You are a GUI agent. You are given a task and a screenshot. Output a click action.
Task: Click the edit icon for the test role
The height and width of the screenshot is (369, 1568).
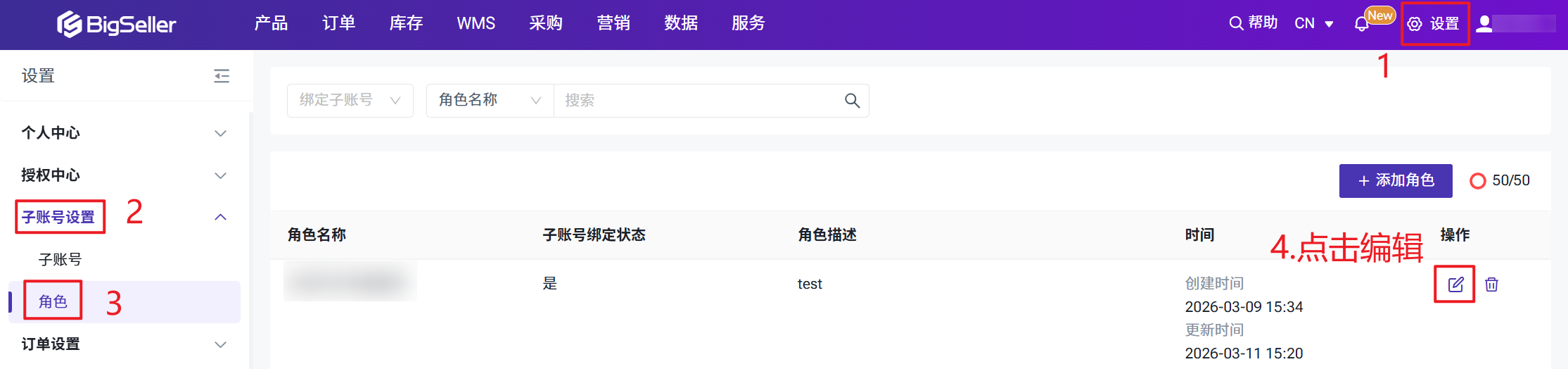(x=1455, y=284)
